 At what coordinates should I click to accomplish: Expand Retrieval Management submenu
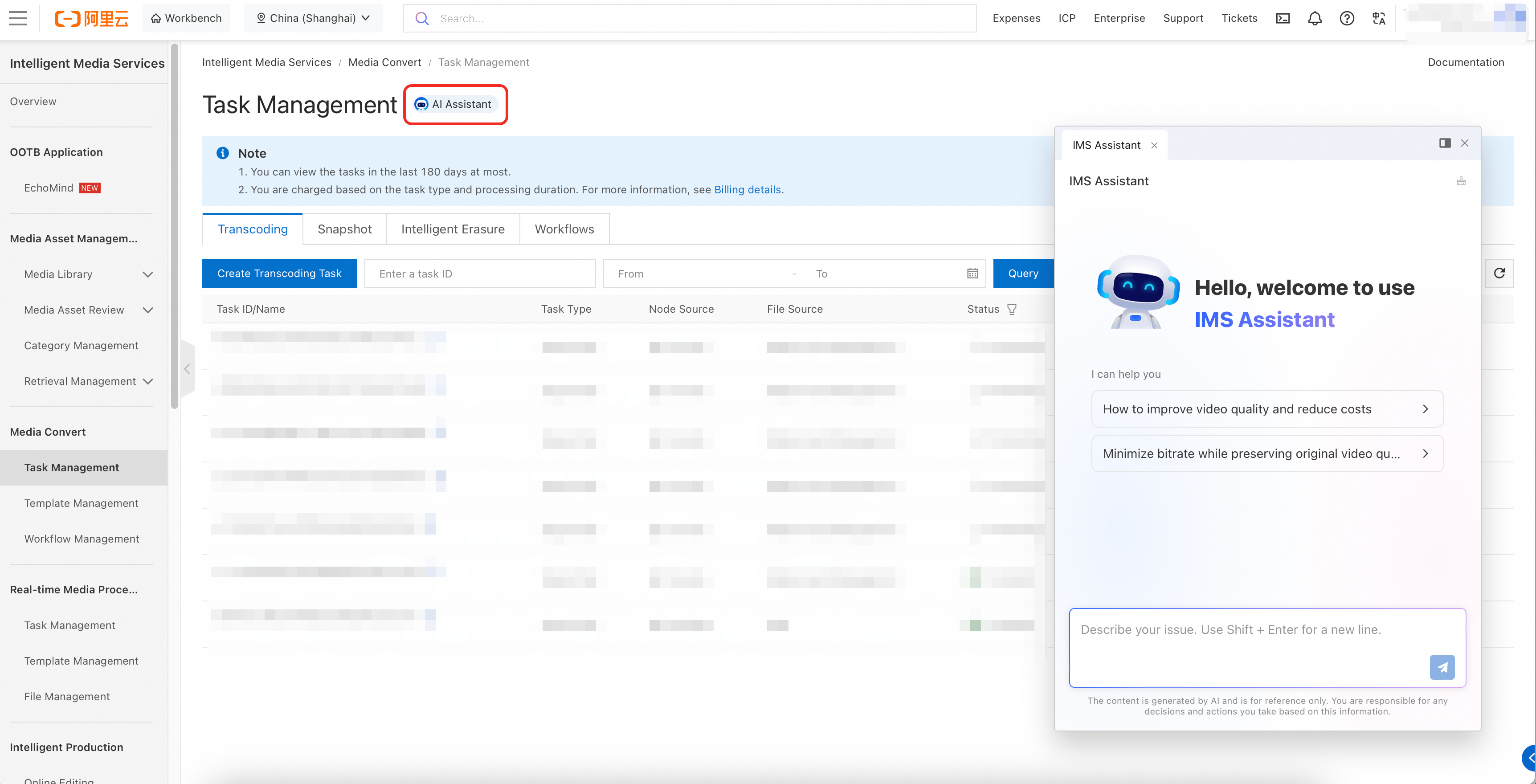(x=148, y=381)
